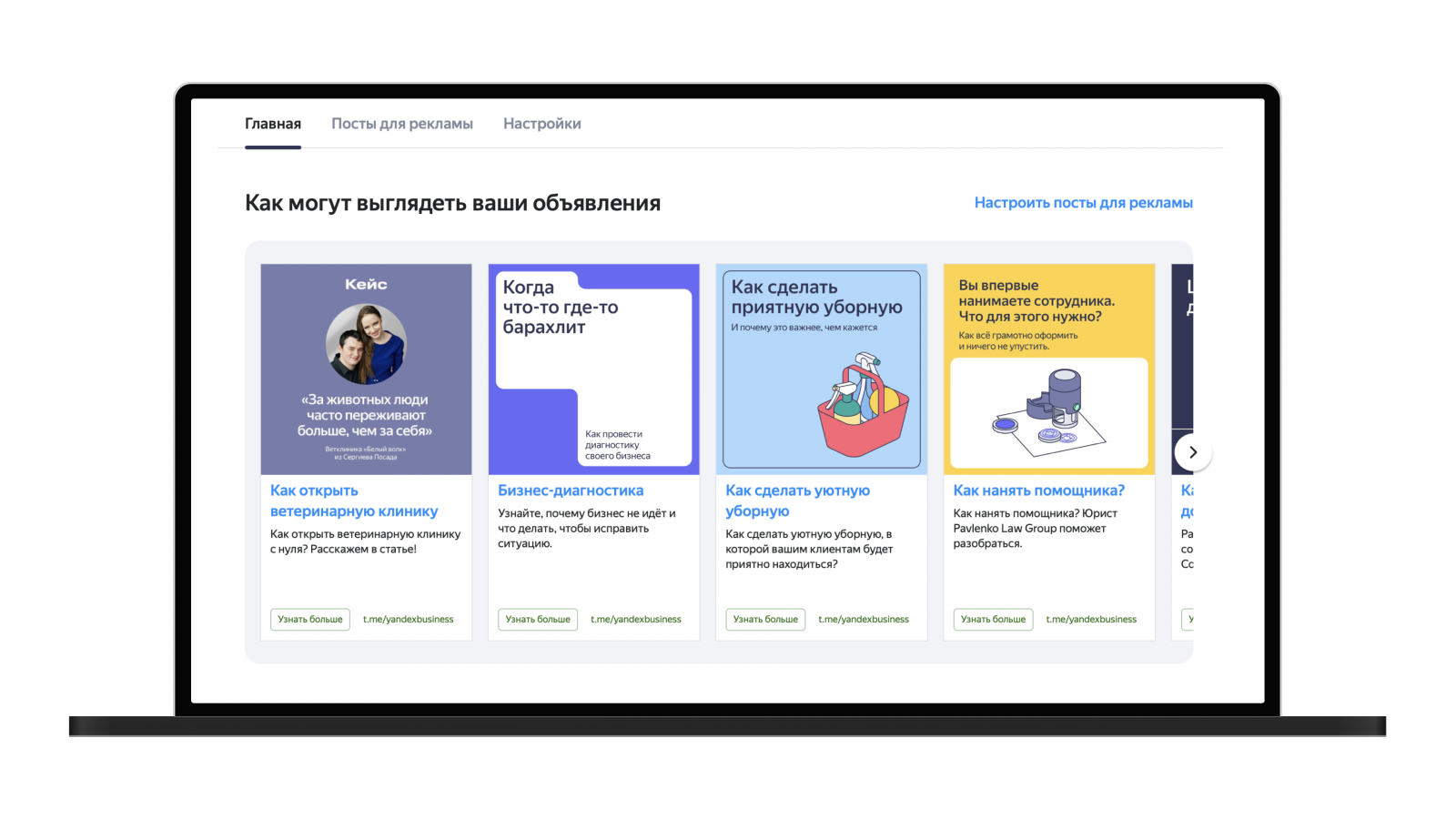Click Узнать больше on Бизнес-диагностика card
Screen dimensions: 1456x819
[x=538, y=620]
